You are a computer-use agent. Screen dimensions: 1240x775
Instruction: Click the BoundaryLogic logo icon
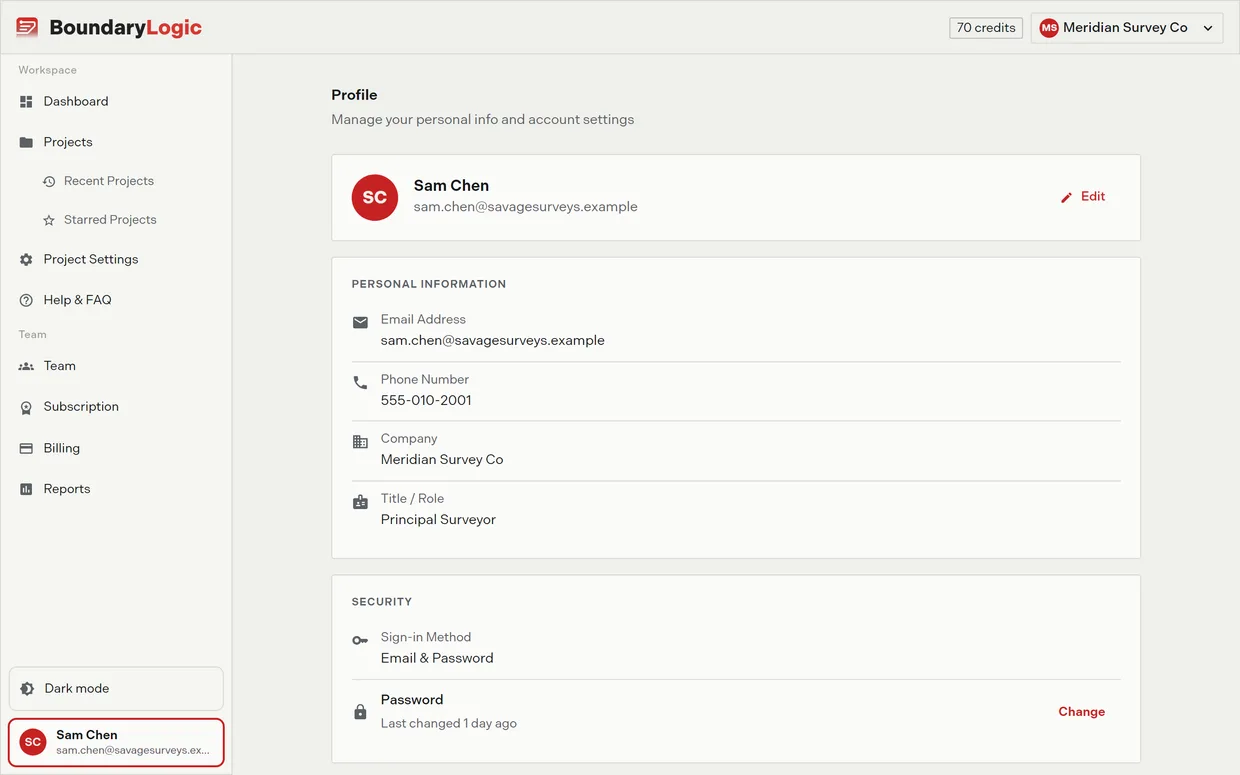click(x=27, y=27)
